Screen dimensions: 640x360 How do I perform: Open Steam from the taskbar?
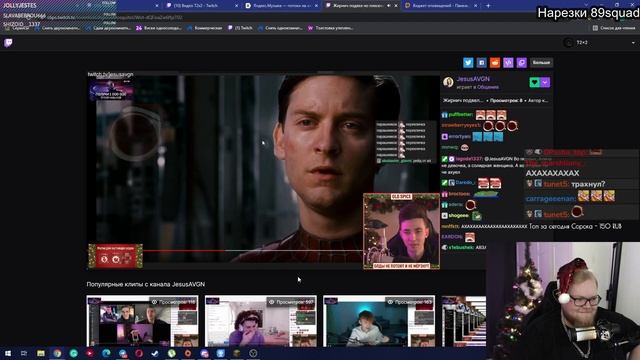(155, 353)
